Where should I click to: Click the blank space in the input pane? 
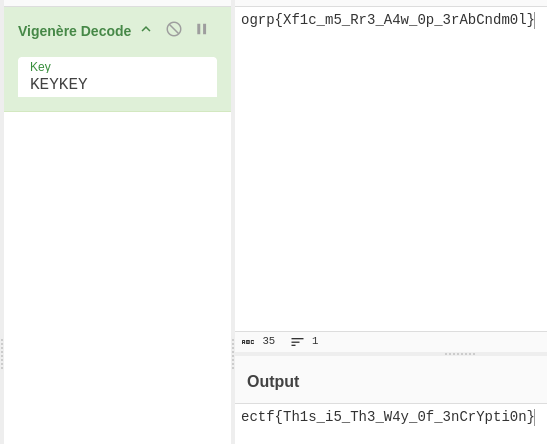391,174
